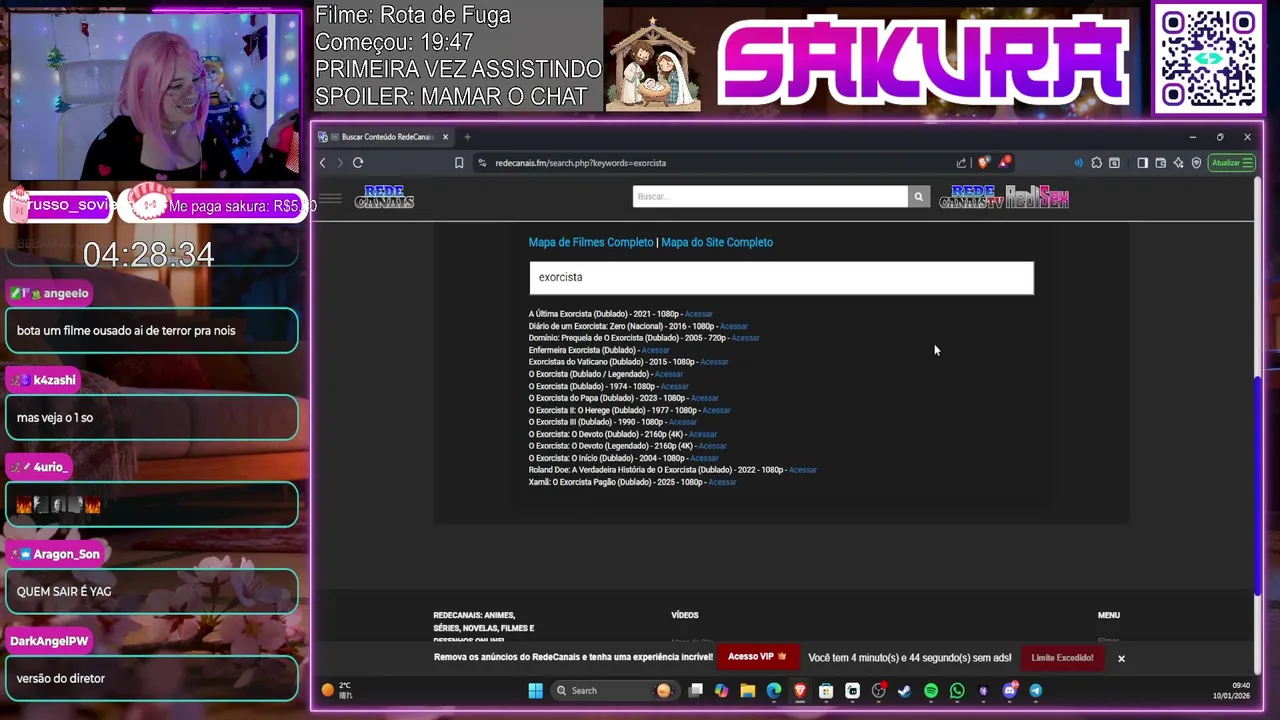This screenshot has width=1280, height=720.
Task: Access O Exorcista (Dublado) 1974
Action: pyautogui.click(x=674, y=386)
